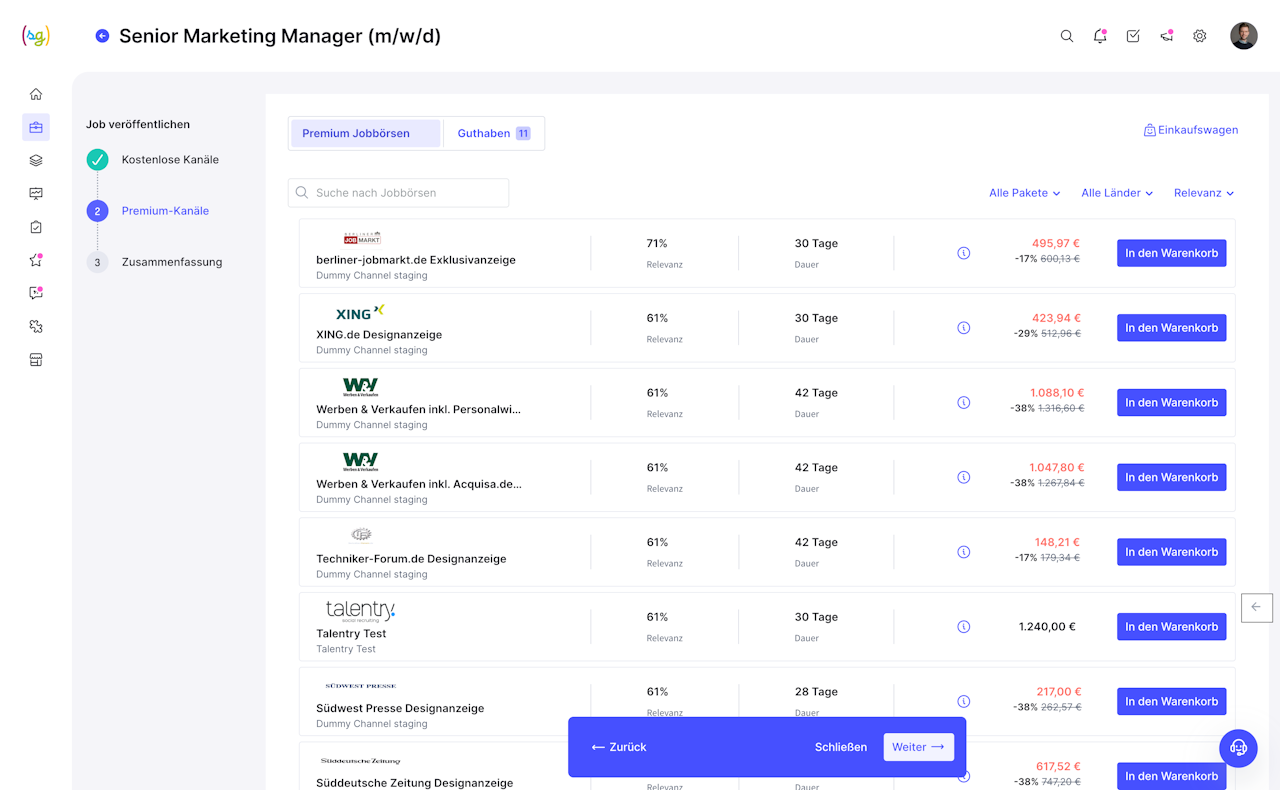Screen dimensions: 1280x790
Task: Click info icon for XING.de Designanzeige
Action: [x=963, y=328]
